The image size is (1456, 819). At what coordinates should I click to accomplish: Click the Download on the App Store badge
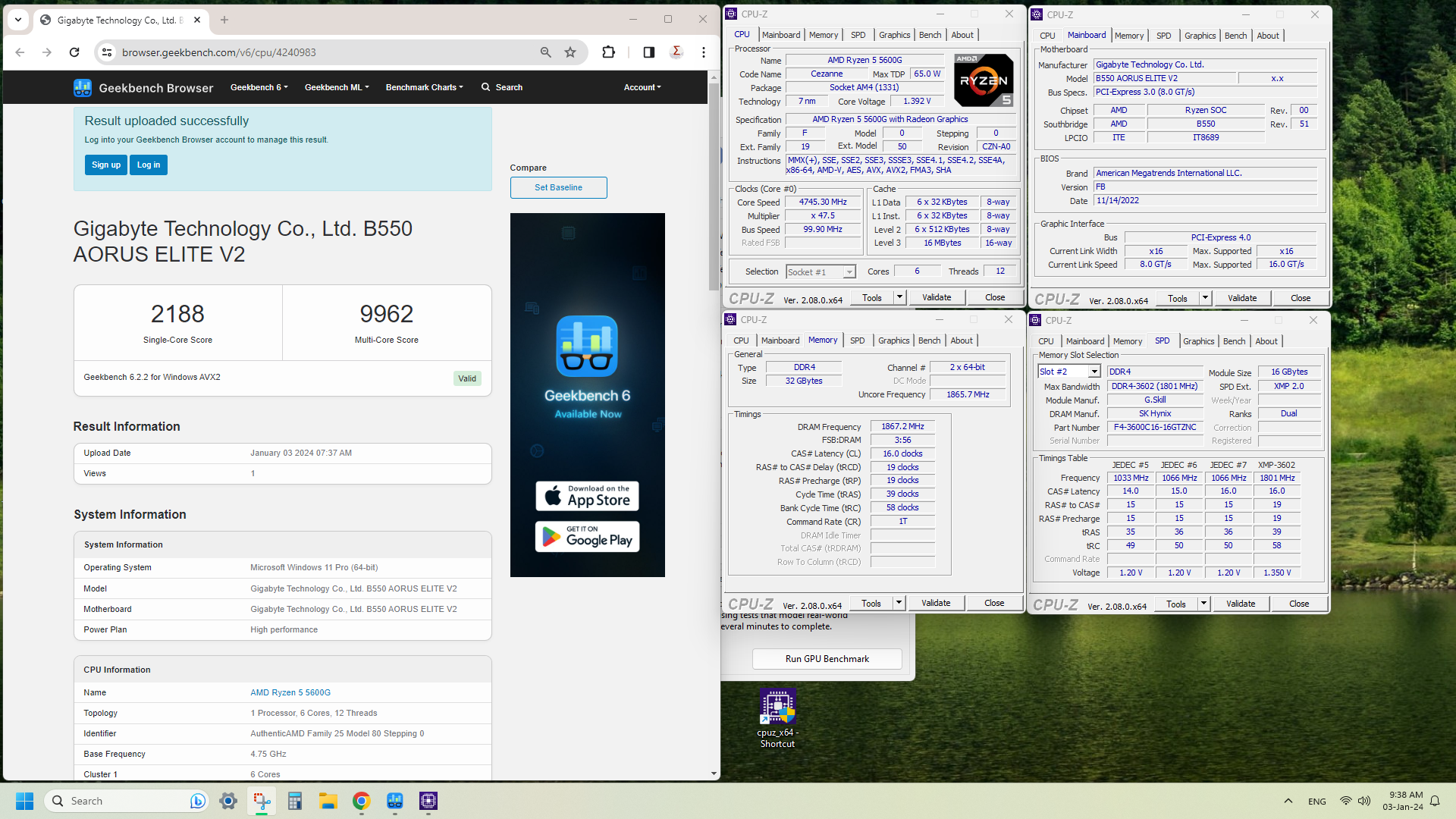tap(588, 497)
